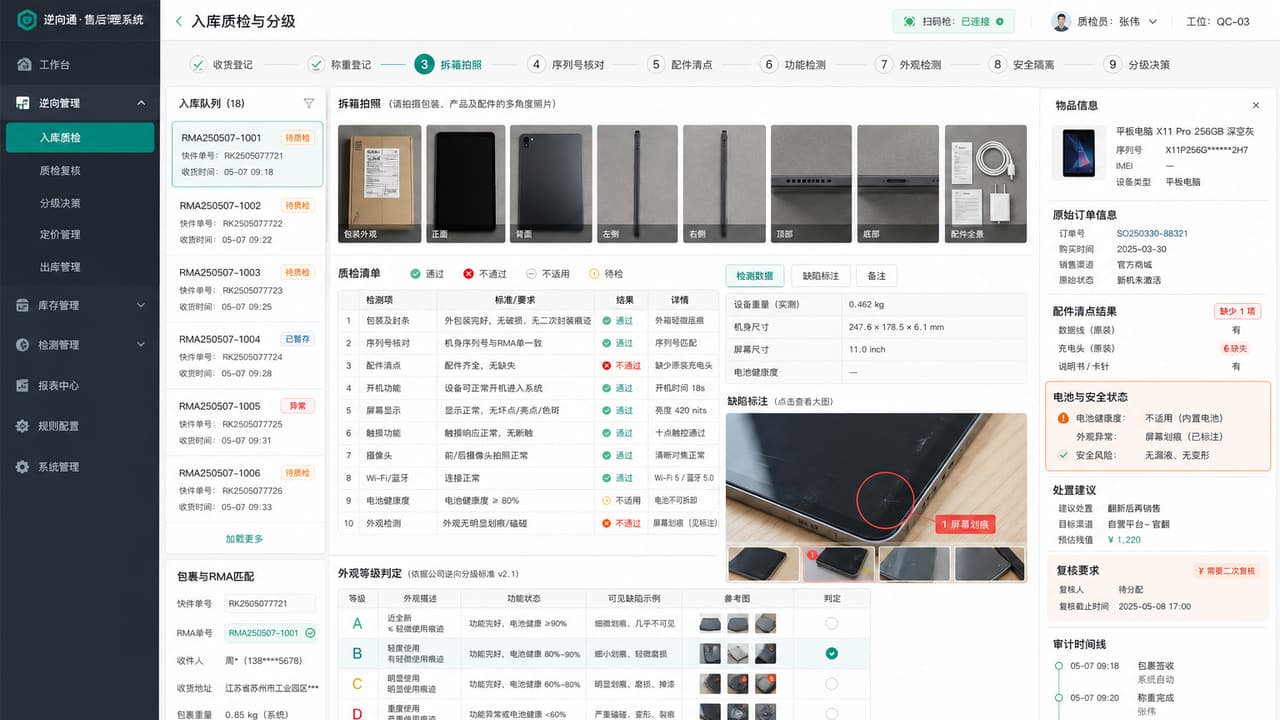Click step 3 拆箱拍照 number circle
The height and width of the screenshot is (720, 1280).
click(424, 64)
